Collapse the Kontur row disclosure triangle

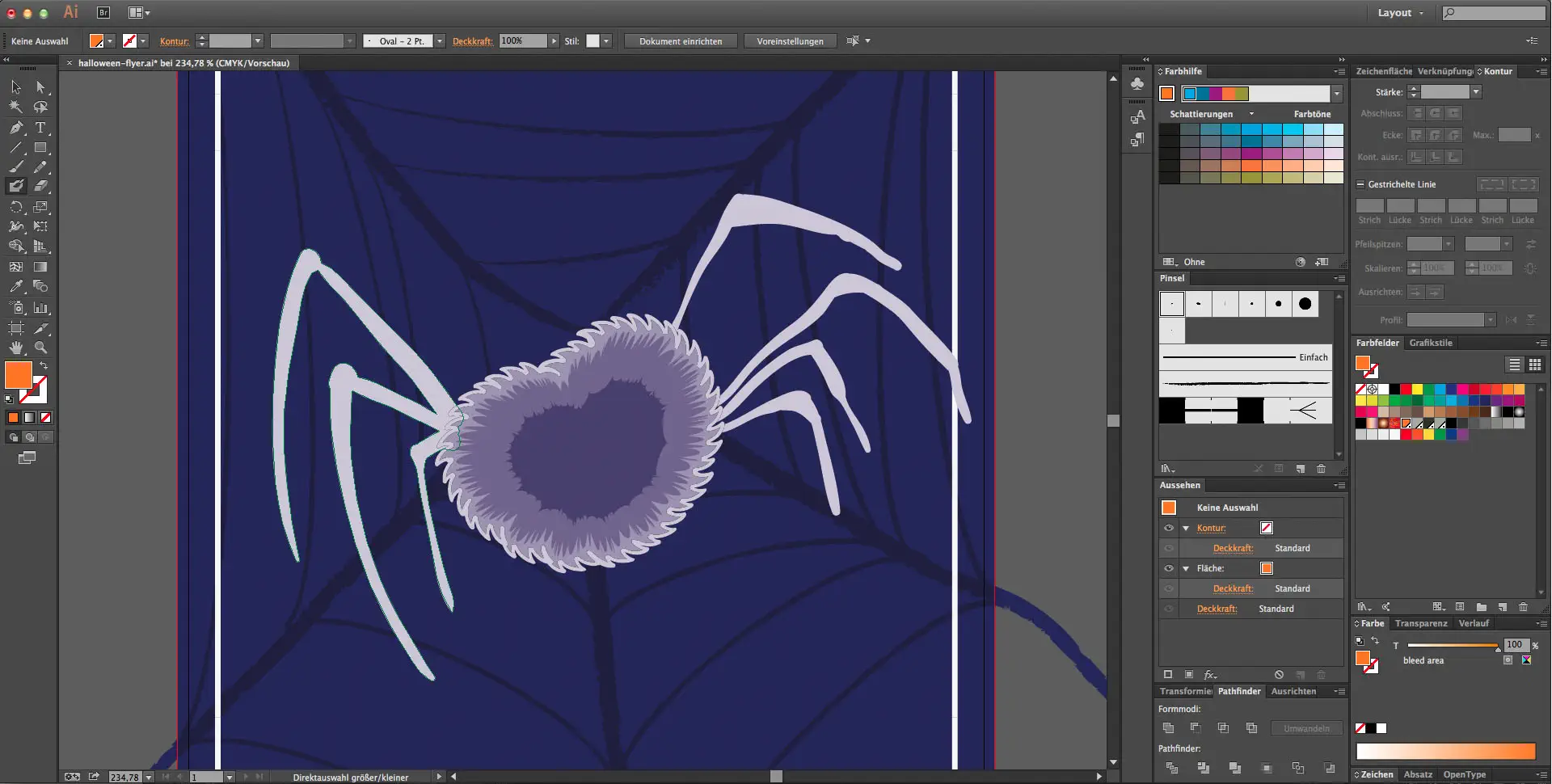(1186, 529)
